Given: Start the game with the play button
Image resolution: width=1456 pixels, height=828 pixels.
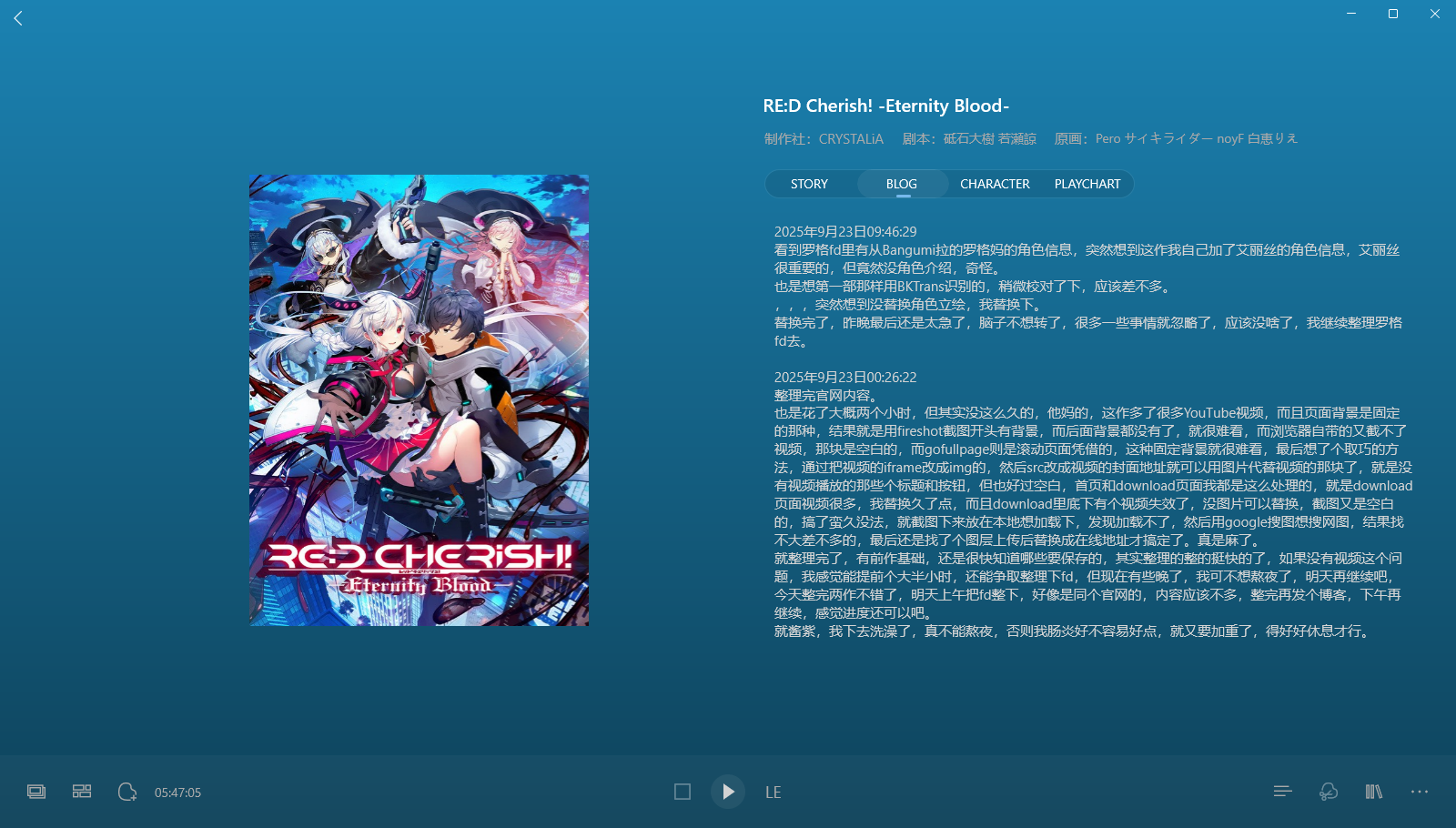Looking at the screenshot, I should [728, 792].
